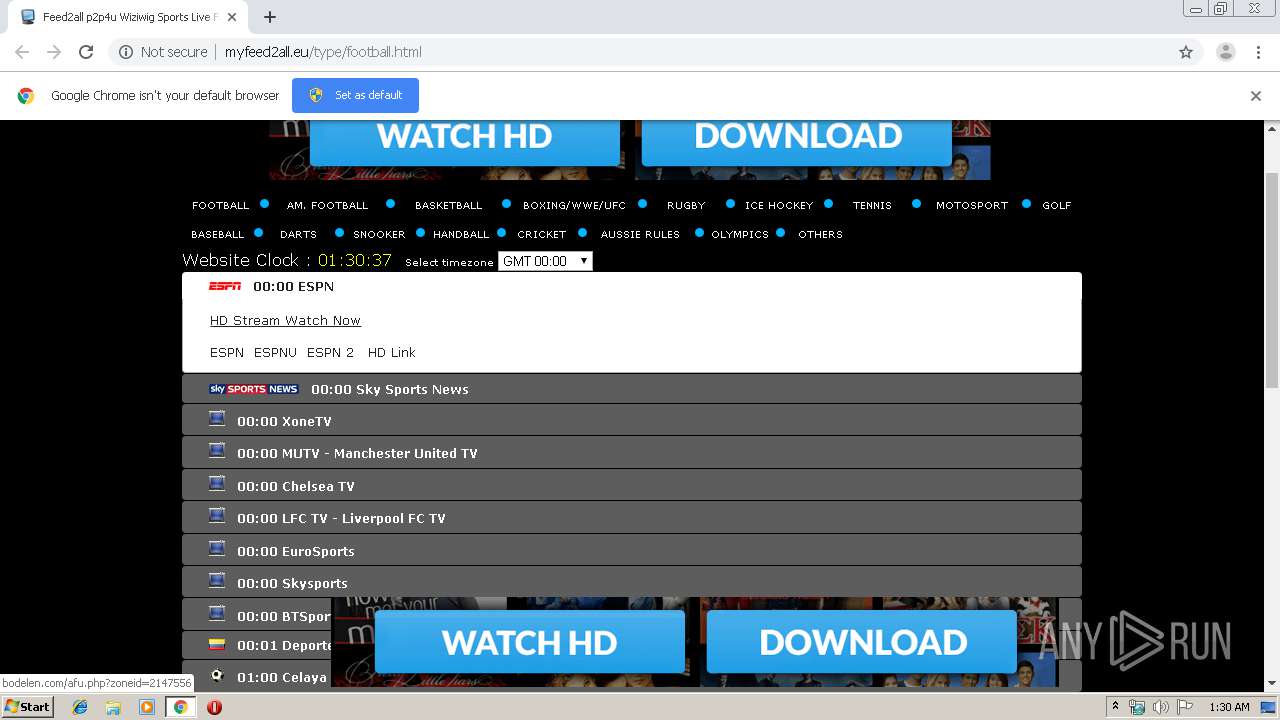
Task: Open the SNOOKER category
Action: click(x=379, y=234)
